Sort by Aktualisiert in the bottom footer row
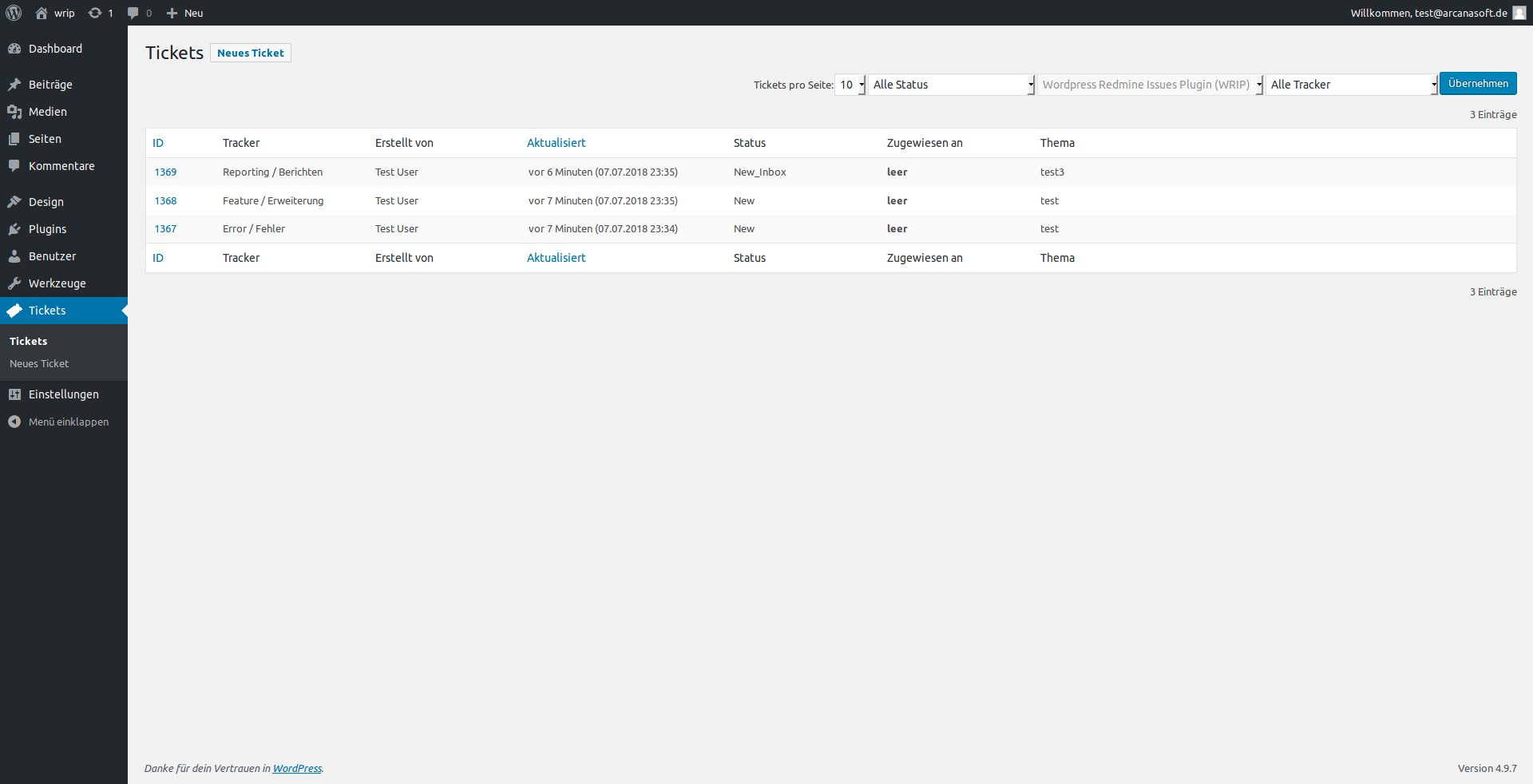This screenshot has height=784, width=1533. (557, 258)
